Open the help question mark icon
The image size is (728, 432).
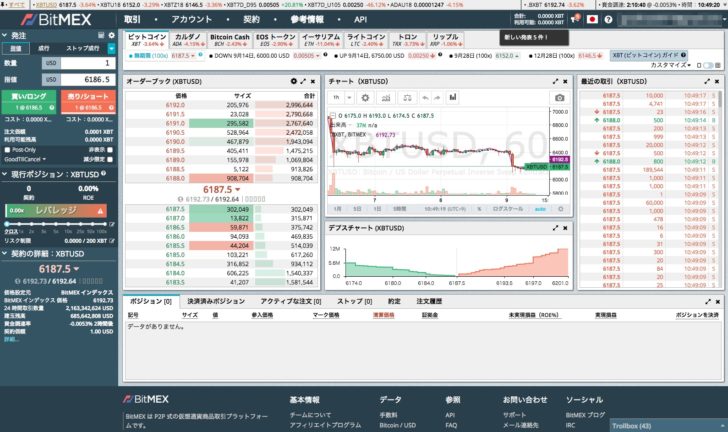[x=608, y=20]
